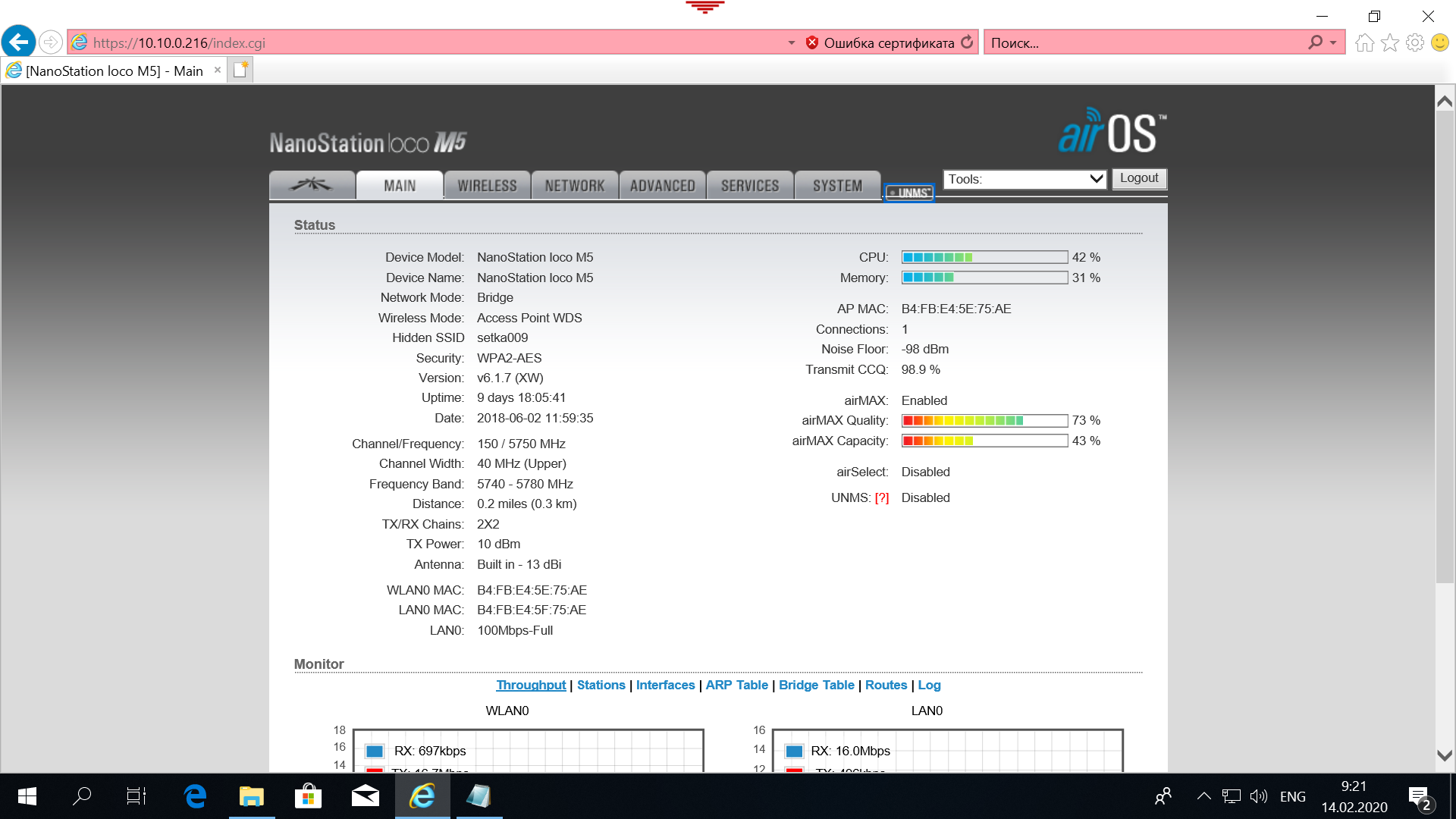Image resolution: width=1456 pixels, height=819 pixels.
Task: Click the Logout button
Action: coord(1139,178)
